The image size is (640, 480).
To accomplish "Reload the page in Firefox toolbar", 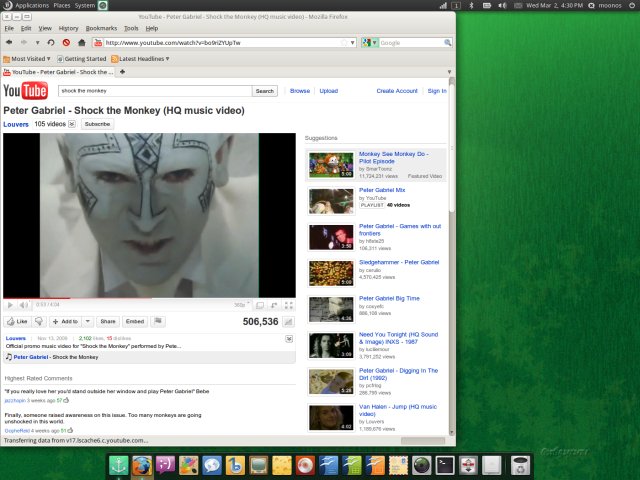I will pos(51,43).
